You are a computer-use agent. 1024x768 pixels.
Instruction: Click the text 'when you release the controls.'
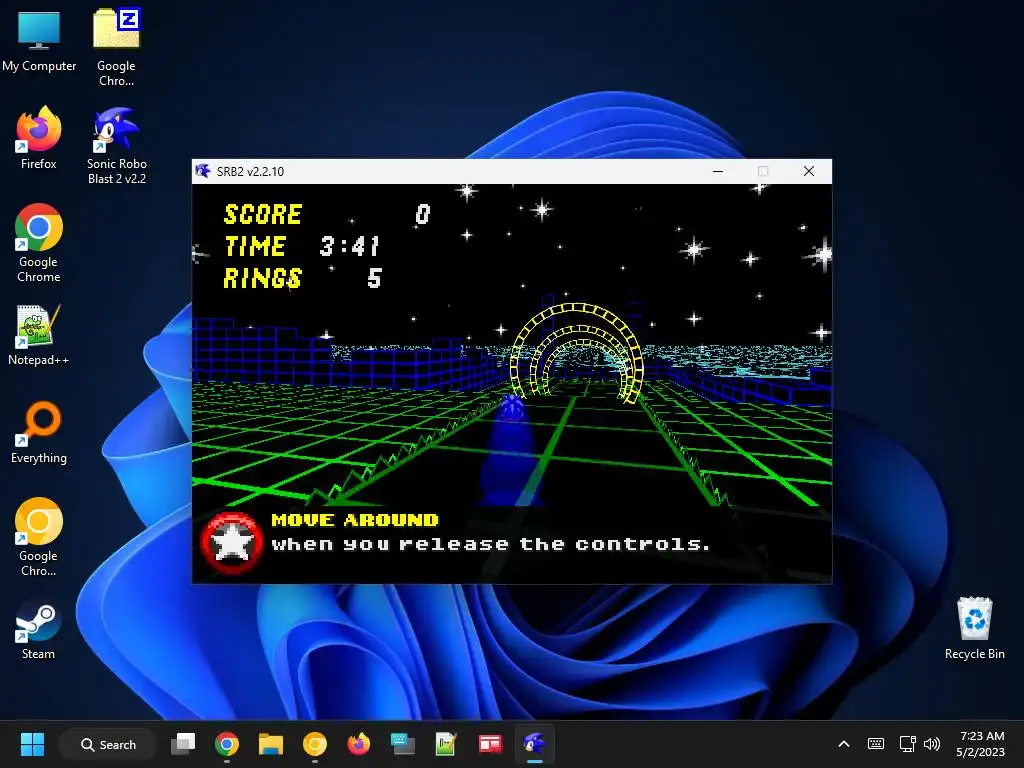[x=490, y=545]
